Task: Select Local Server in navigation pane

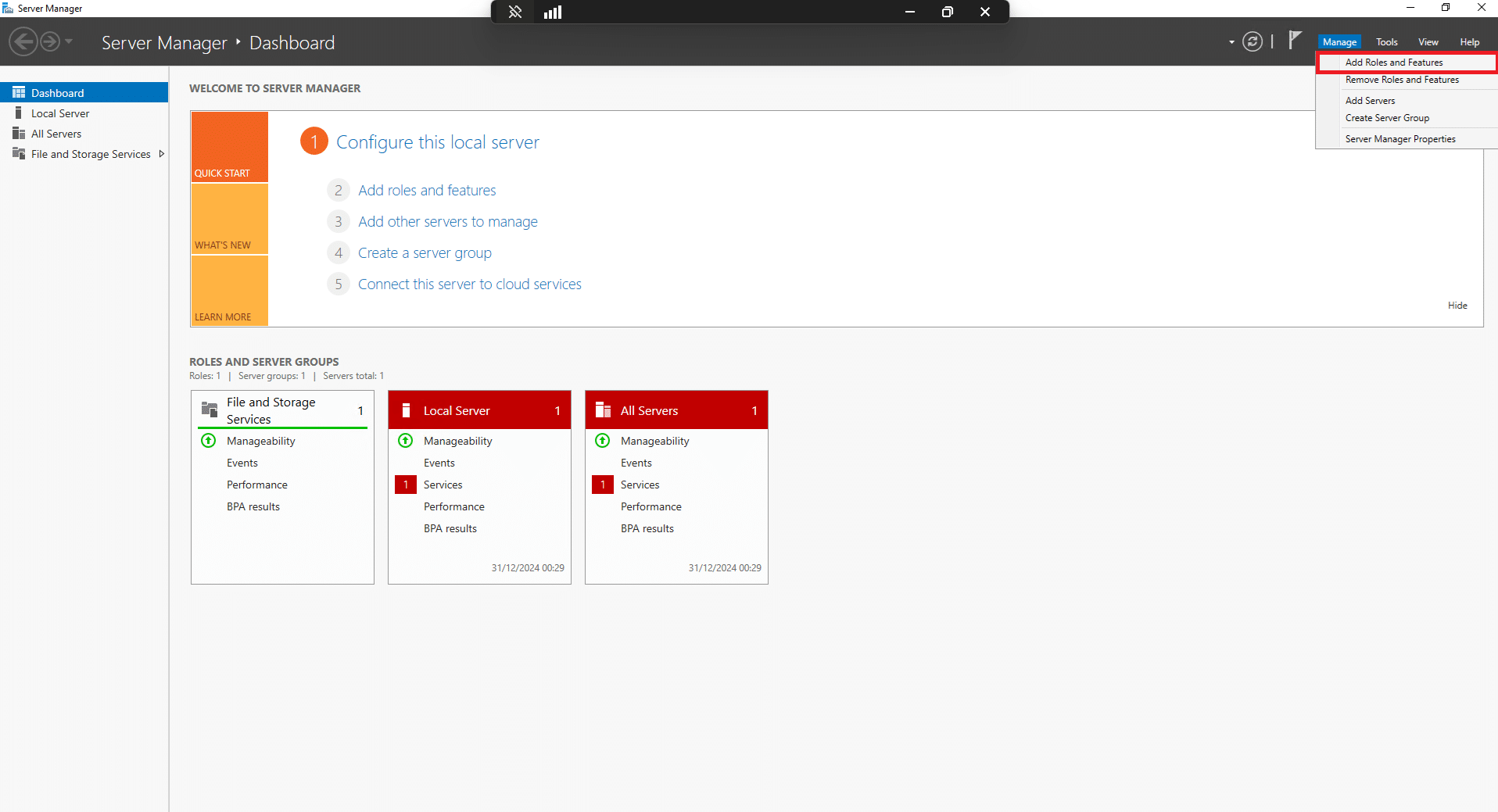Action: click(60, 113)
